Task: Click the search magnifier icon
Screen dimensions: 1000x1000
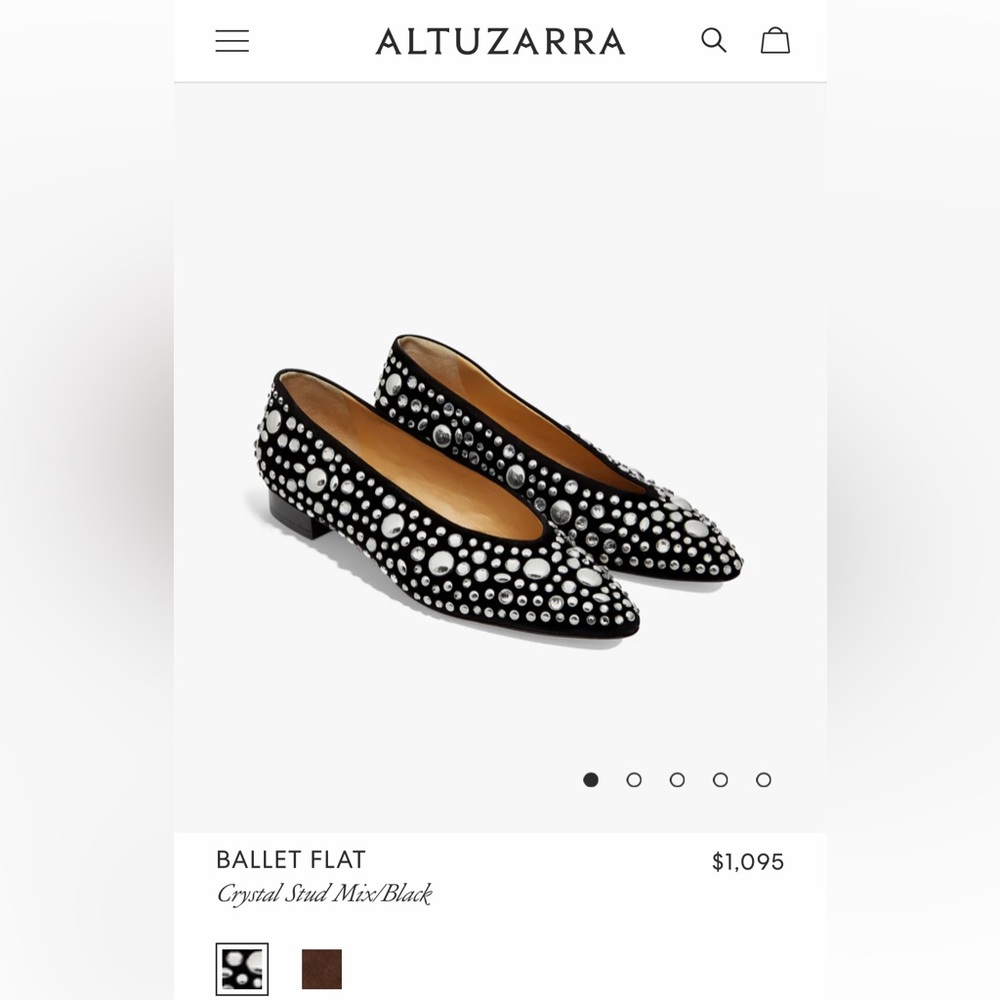Action: point(713,40)
